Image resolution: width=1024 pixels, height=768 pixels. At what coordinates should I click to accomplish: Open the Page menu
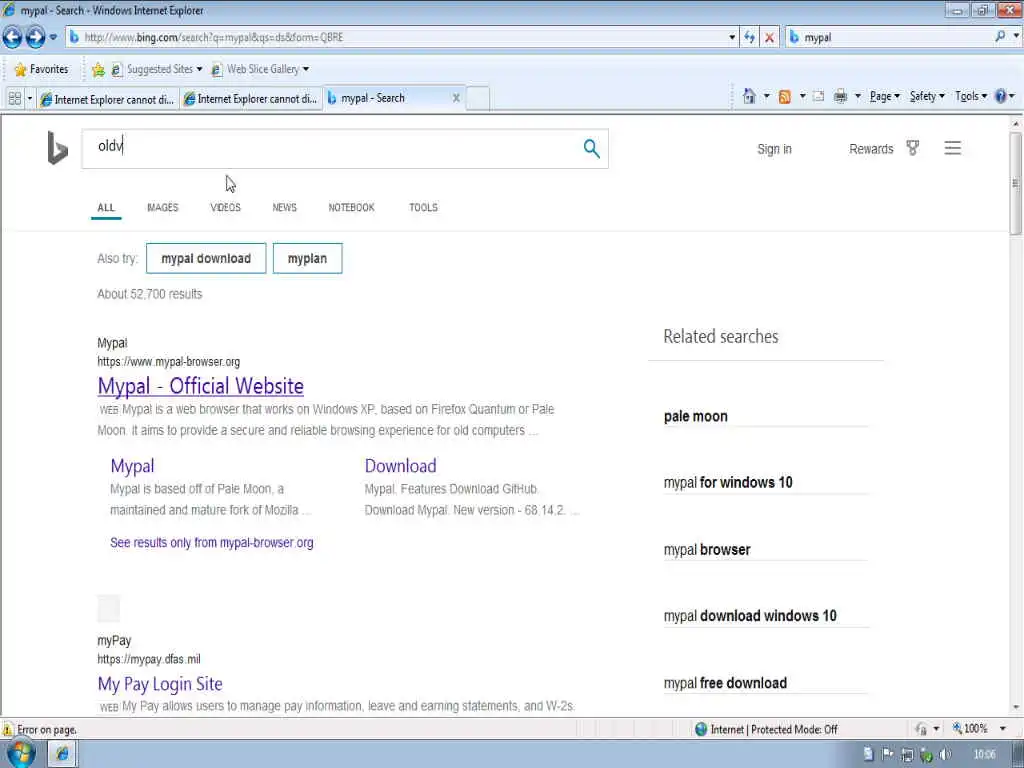885,97
